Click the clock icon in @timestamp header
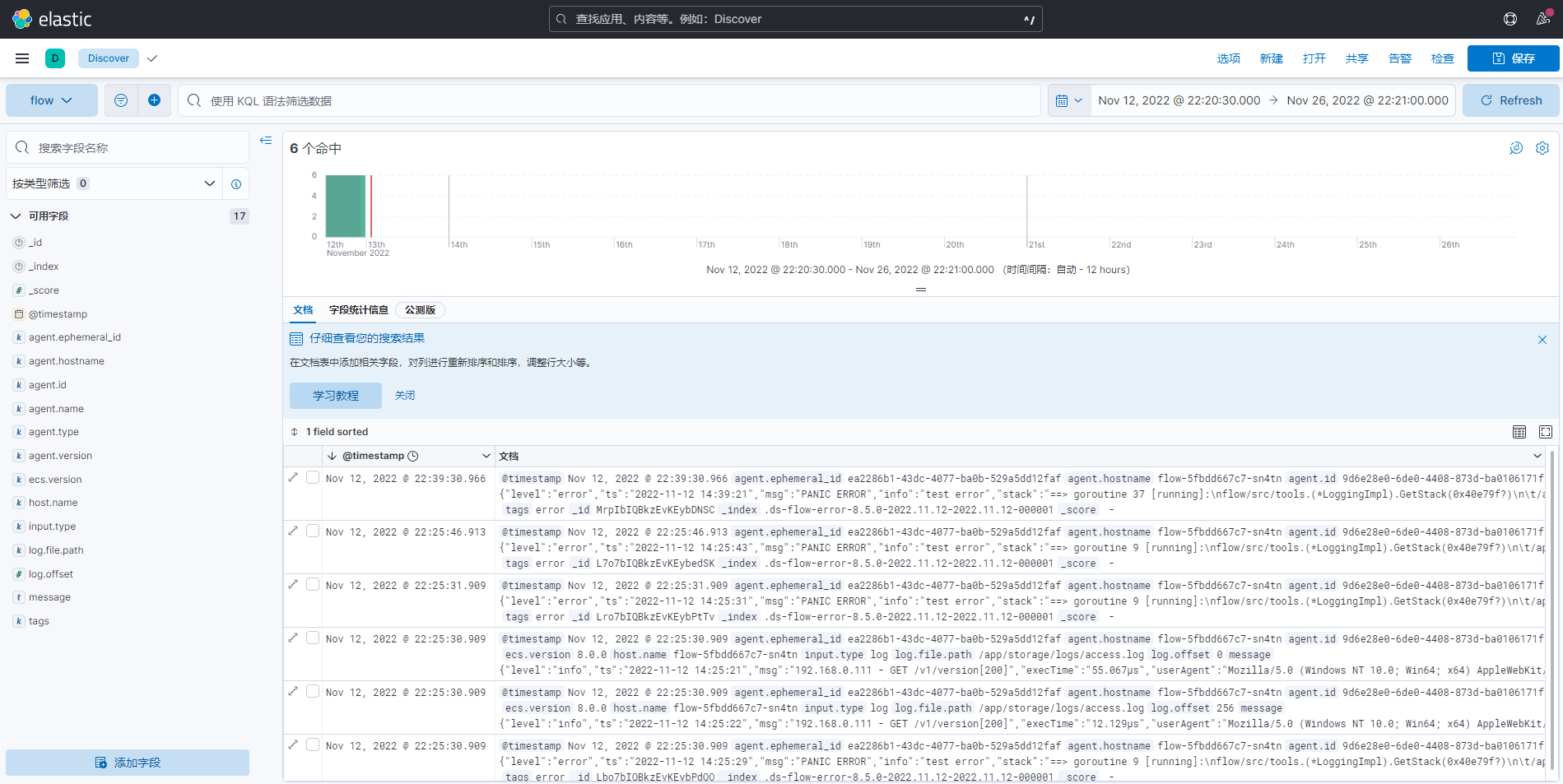This screenshot has width=1563, height=784. (x=413, y=456)
